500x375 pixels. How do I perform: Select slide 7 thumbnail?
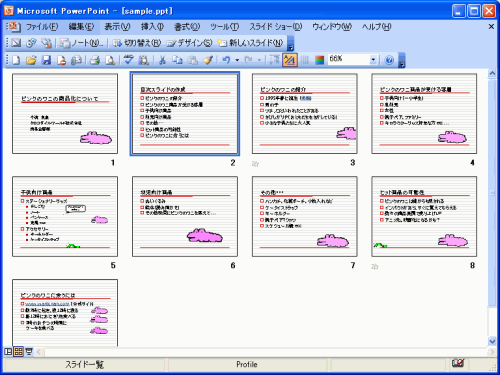point(305,216)
